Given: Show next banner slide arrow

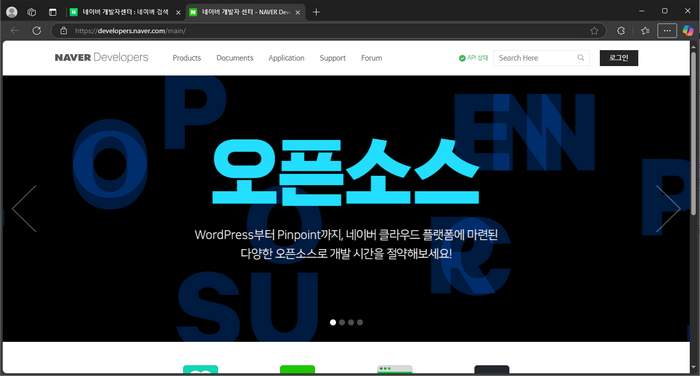Looking at the screenshot, I should (x=668, y=209).
